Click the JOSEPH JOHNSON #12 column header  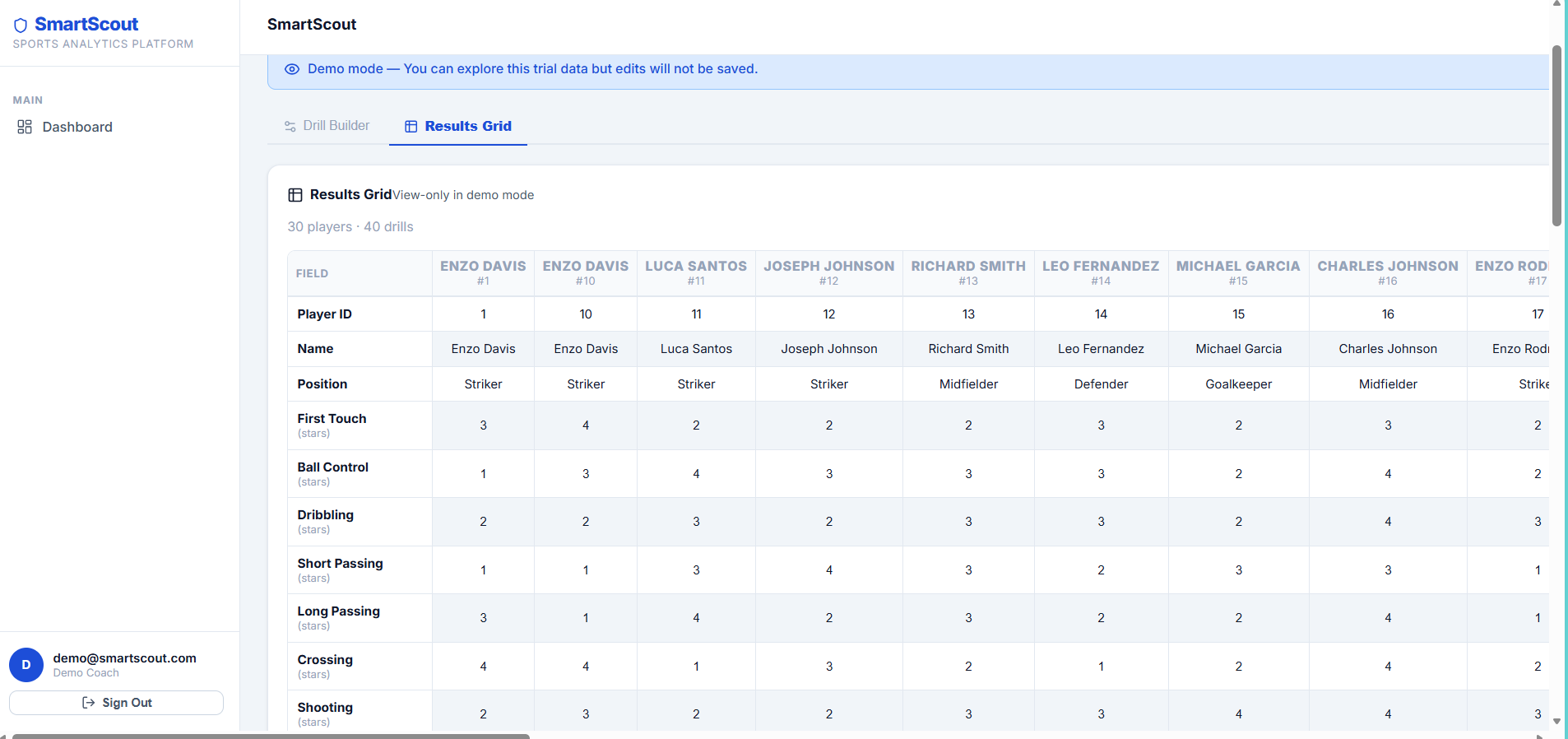(829, 273)
